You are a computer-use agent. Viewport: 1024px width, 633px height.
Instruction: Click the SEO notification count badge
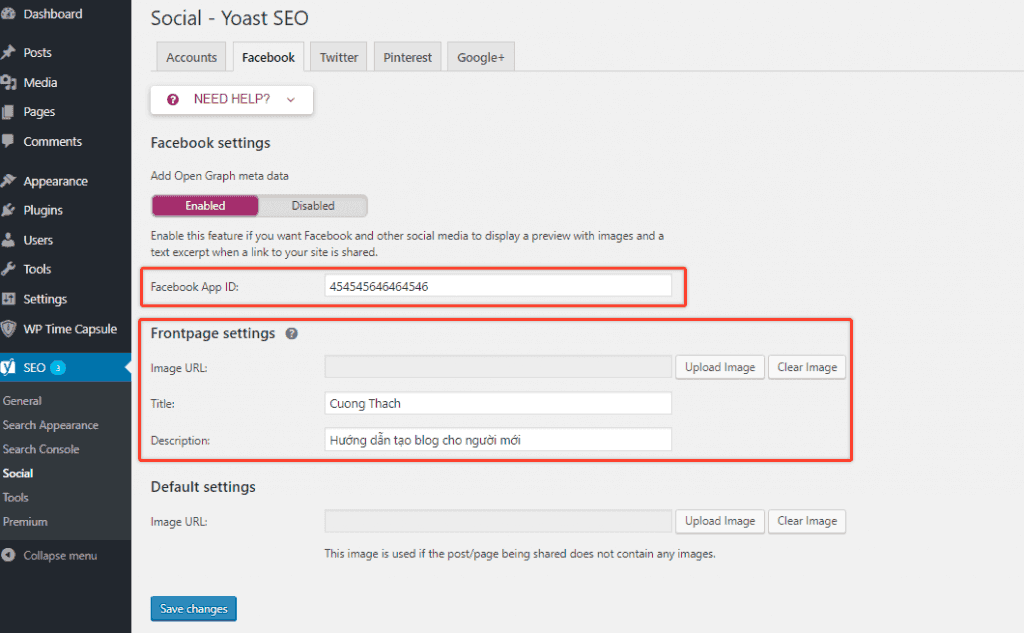pyautogui.click(x=58, y=368)
